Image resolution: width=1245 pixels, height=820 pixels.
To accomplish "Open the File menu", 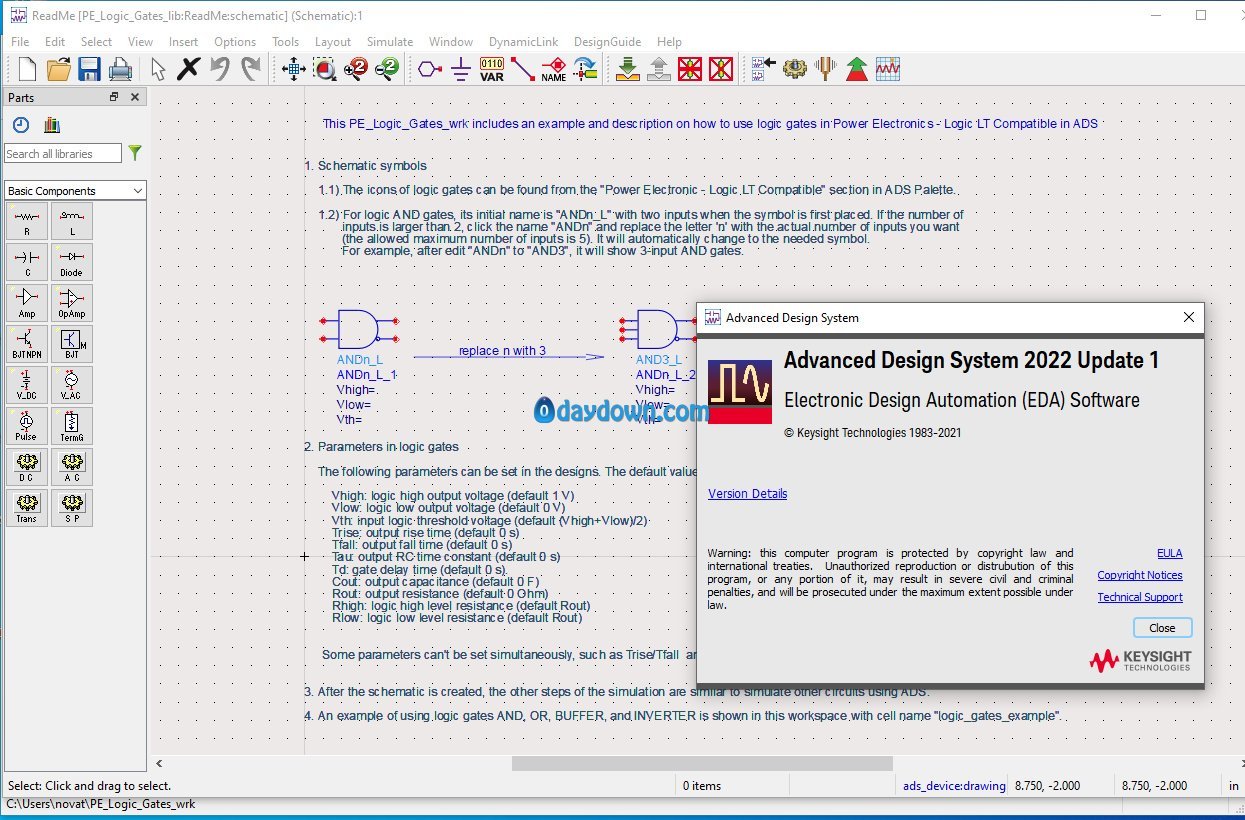I will coord(20,42).
